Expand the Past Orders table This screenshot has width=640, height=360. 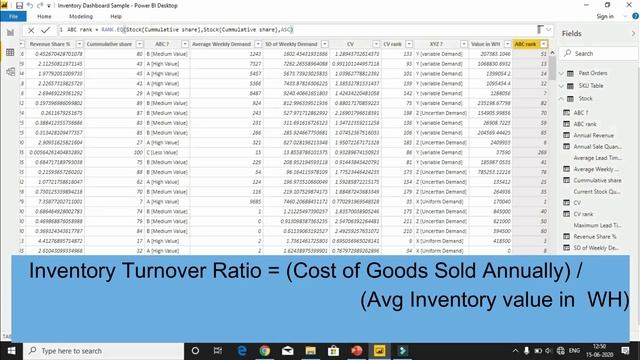tap(562, 73)
